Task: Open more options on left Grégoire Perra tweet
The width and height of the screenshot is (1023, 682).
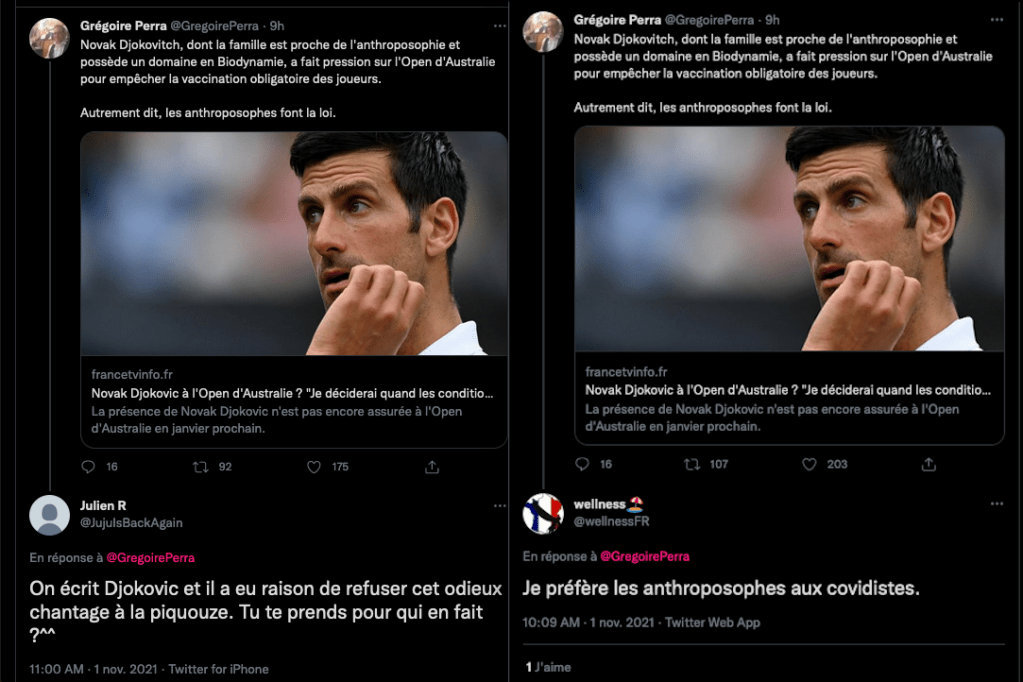Action: [500, 26]
